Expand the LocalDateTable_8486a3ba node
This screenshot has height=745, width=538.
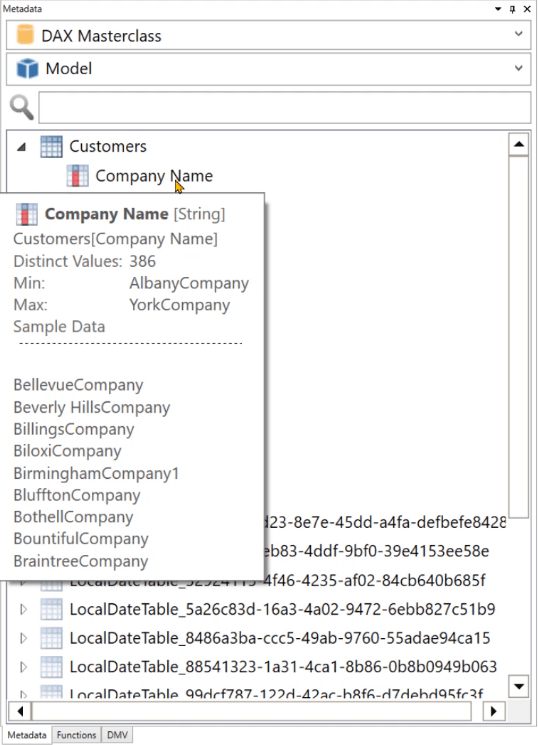[23, 638]
